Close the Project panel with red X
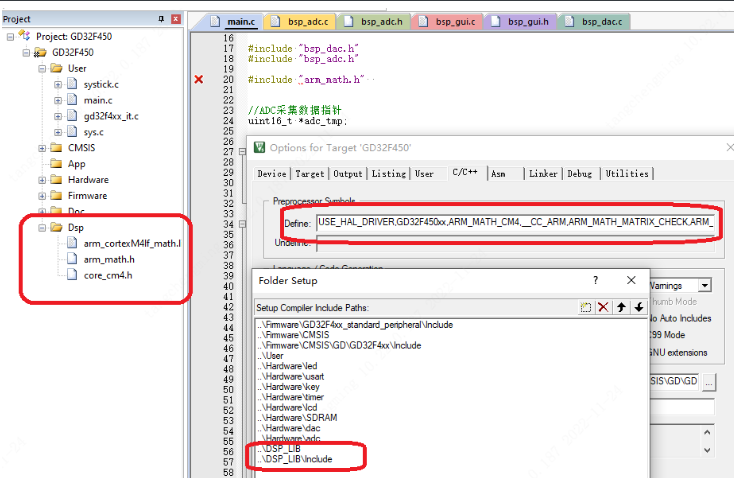The image size is (734, 478). click(x=176, y=19)
